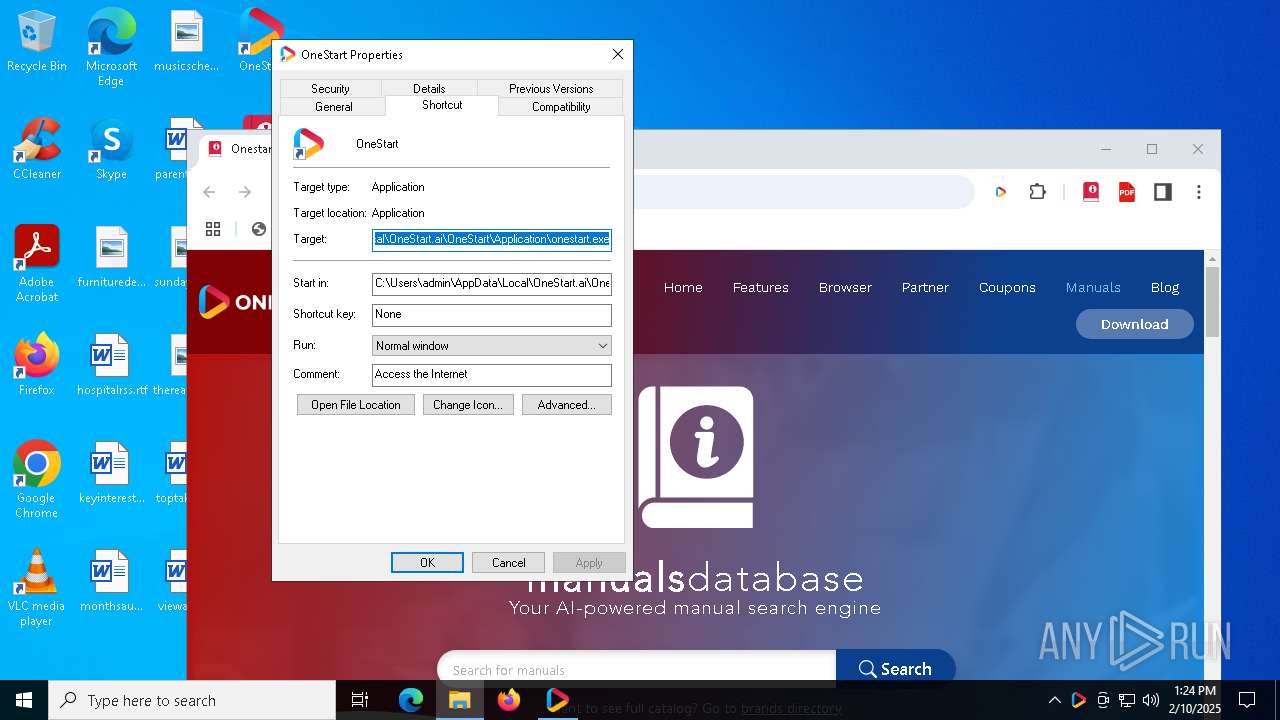Open the Home link on website
The height and width of the screenshot is (720, 1280).
click(683, 288)
